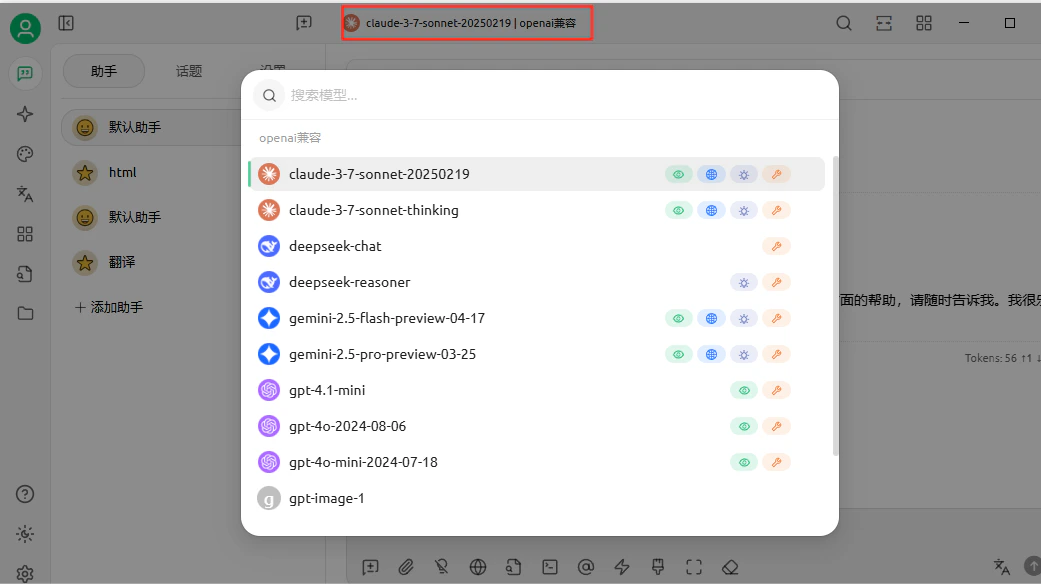The image size is (1041, 584).
Task: Select deepseek-chat model
Action: (536, 246)
